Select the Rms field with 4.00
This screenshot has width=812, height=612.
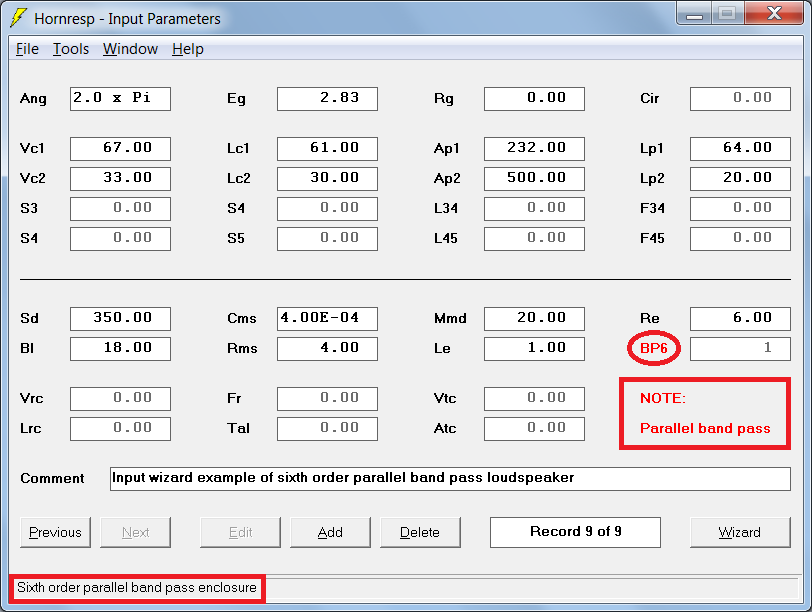(x=327, y=348)
